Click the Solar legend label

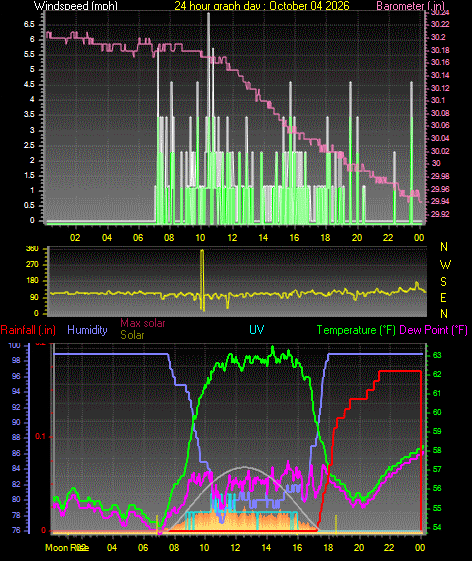click(132, 335)
